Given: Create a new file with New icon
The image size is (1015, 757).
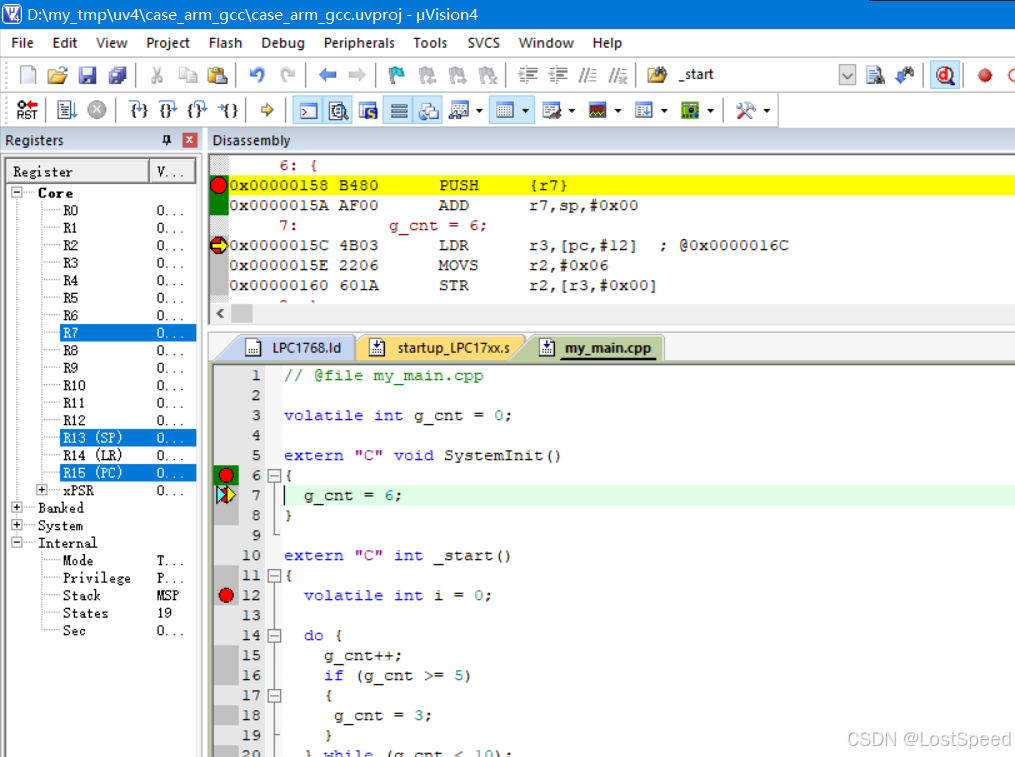Looking at the screenshot, I should point(28,75).
